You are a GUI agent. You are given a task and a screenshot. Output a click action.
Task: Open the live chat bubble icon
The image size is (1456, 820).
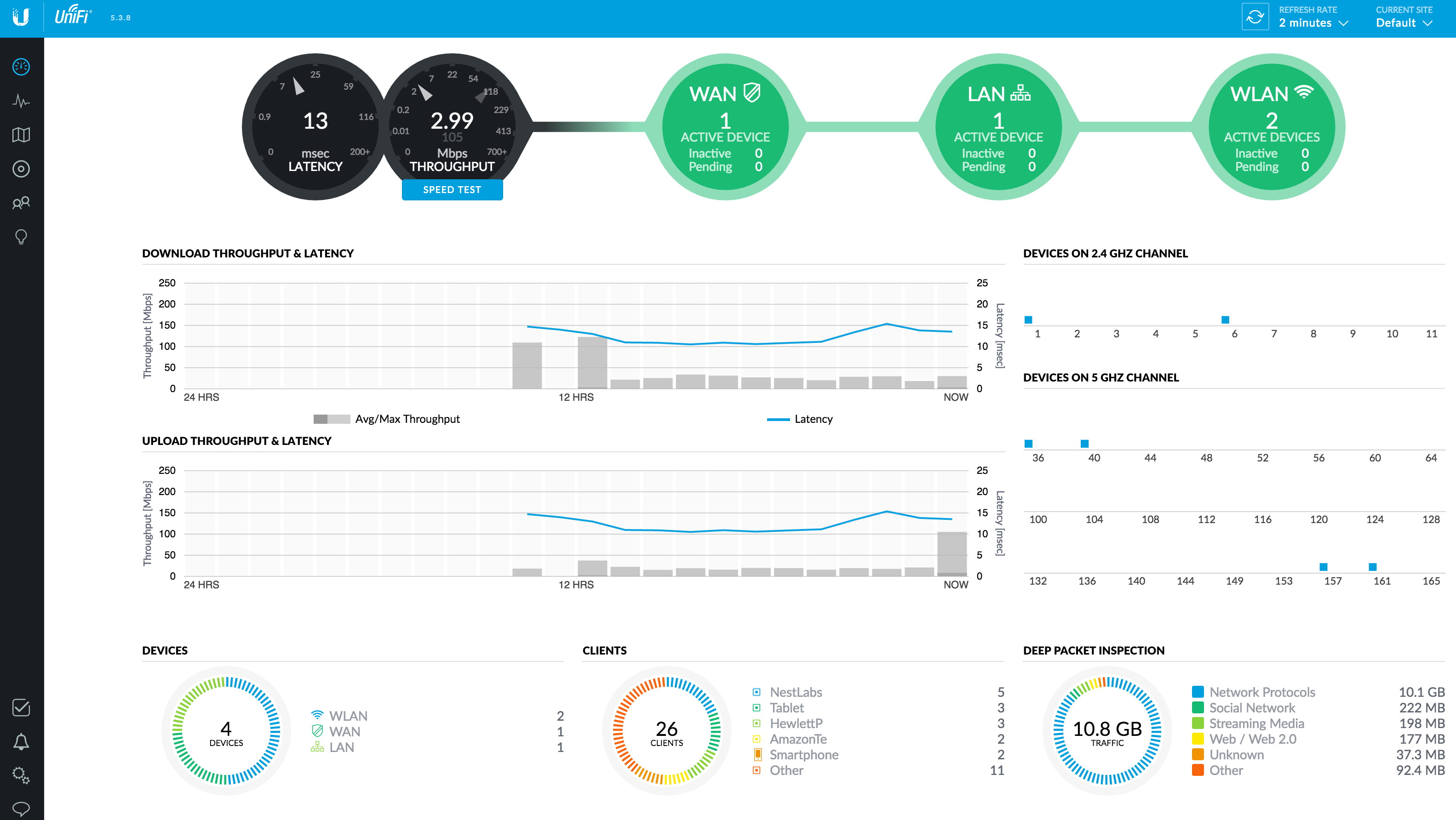[21, 809]
